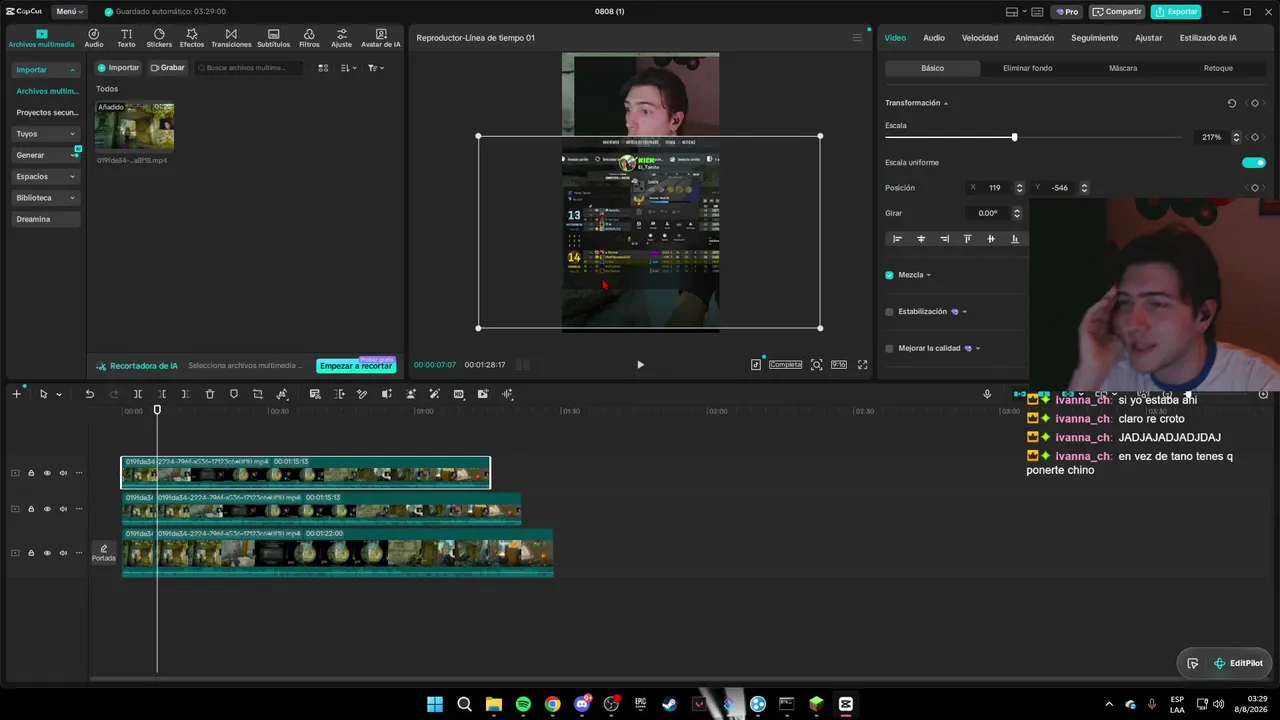Screen dimensions: 1280x720
Task: Lock the bottom video track
Action: tap(31, 553)
